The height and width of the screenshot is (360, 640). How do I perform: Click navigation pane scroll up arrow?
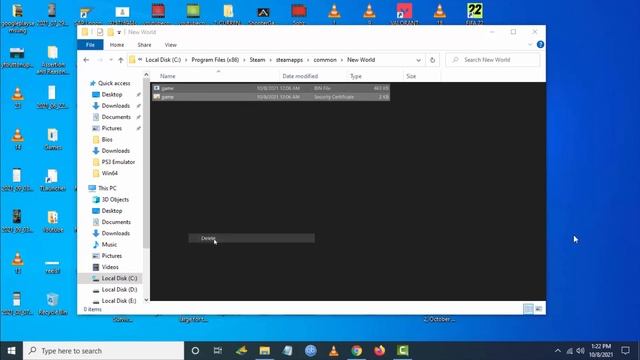tap(146, 75)
